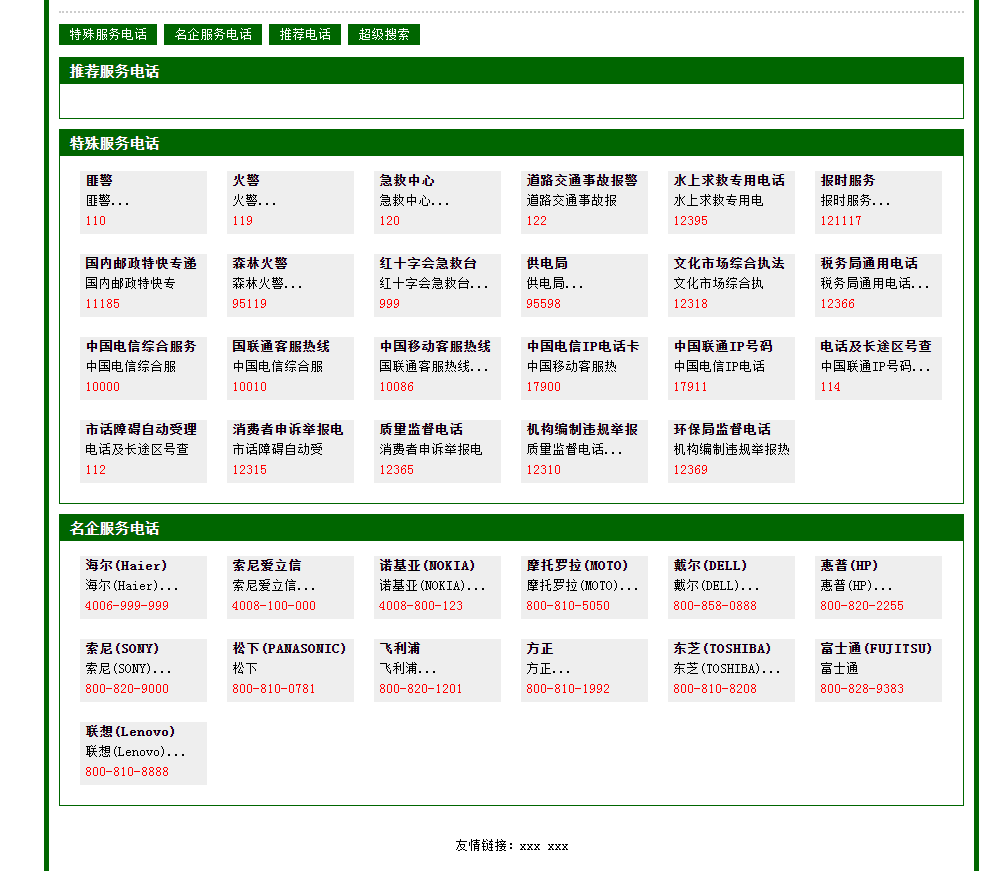Open the 索尼爱立信 company title

coord(267,565)
